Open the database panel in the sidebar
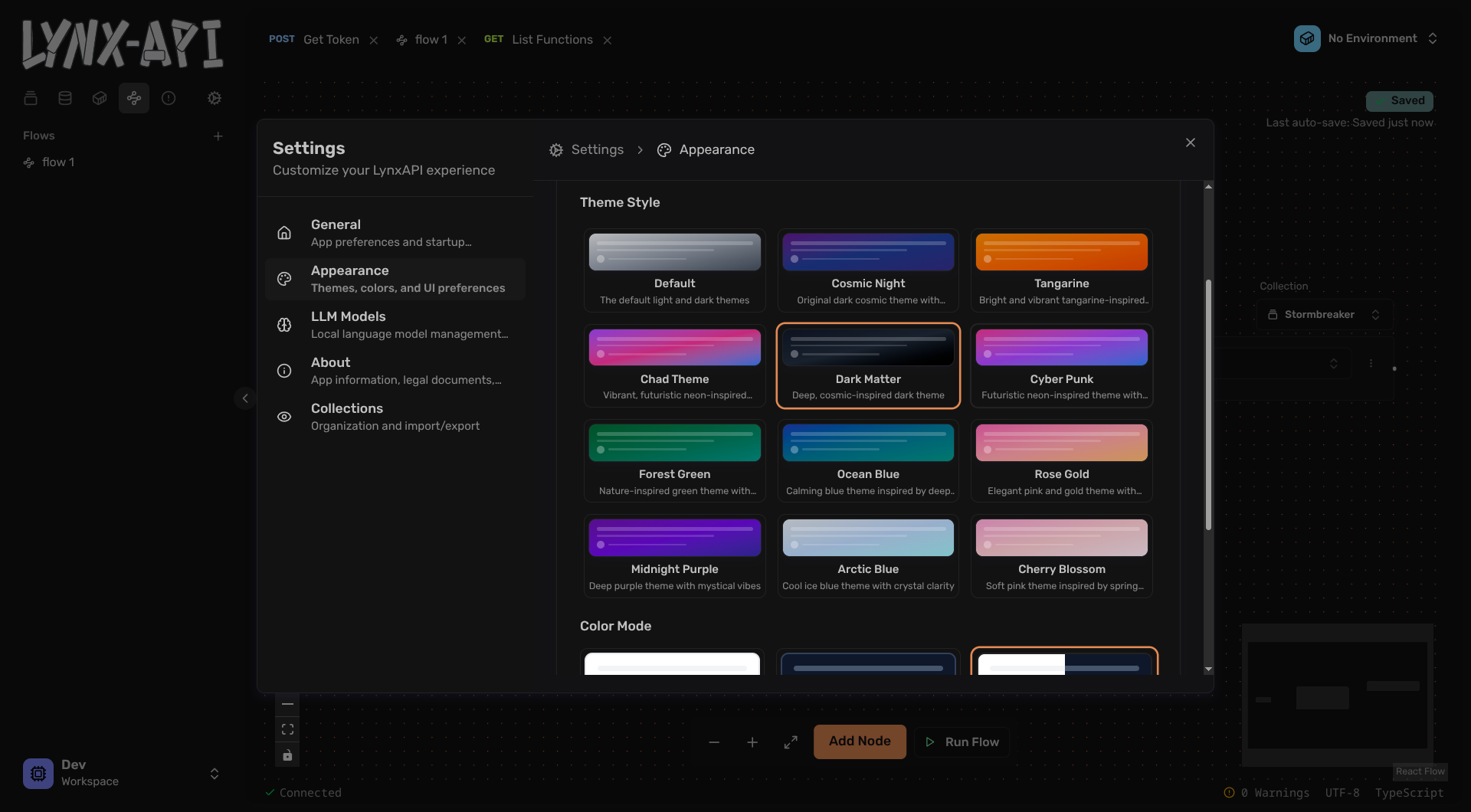 coord(65,97)
